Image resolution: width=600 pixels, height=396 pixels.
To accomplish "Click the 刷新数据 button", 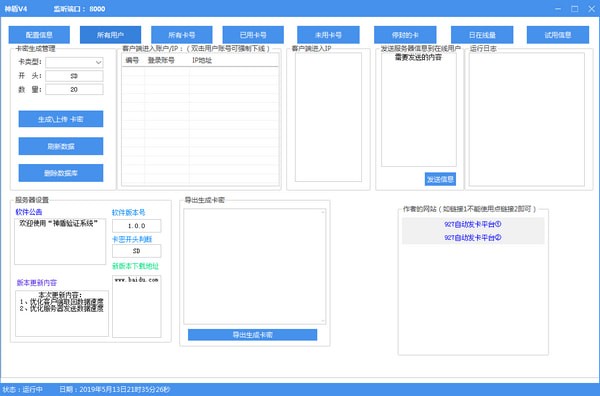I will point(61,146).
